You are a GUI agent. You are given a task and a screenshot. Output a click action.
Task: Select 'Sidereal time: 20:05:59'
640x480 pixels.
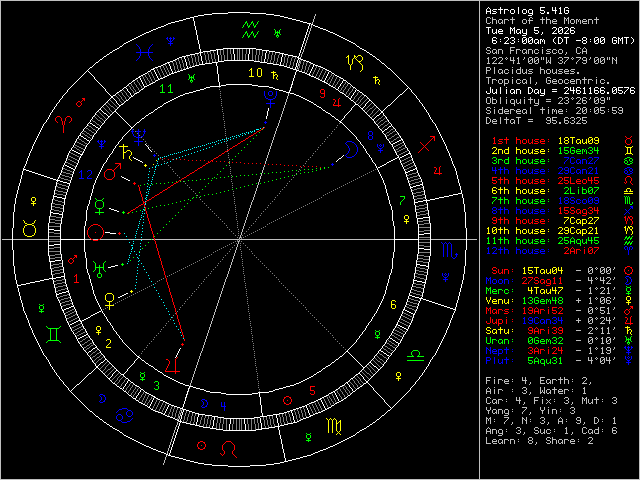[554, 111]
